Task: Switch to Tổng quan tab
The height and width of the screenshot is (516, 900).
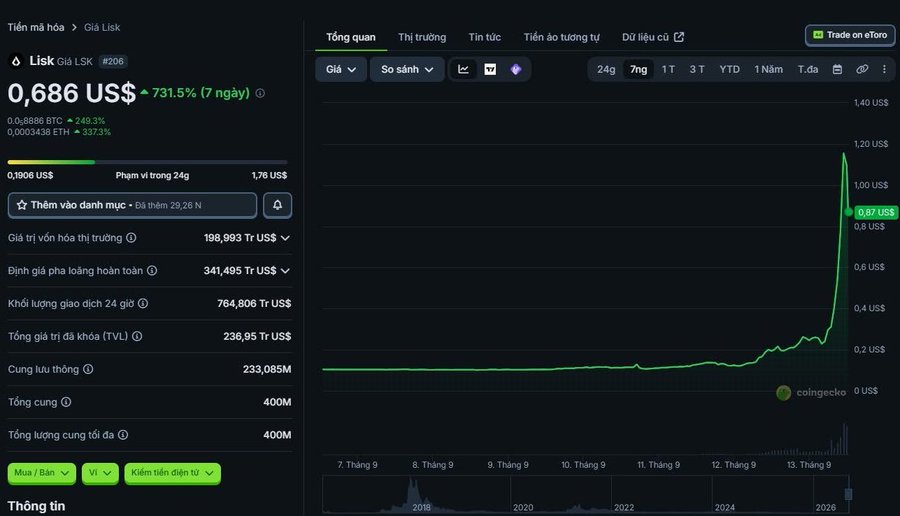Action: pyautogui.click(x=351, y=37)
